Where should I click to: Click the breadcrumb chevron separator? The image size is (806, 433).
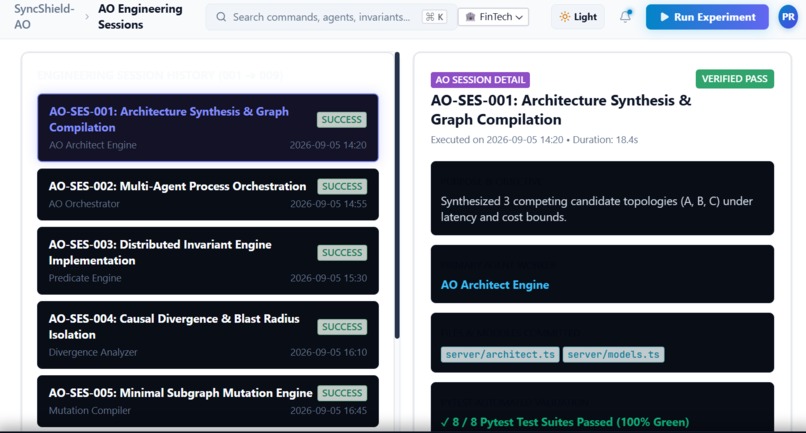pos(86,17)
